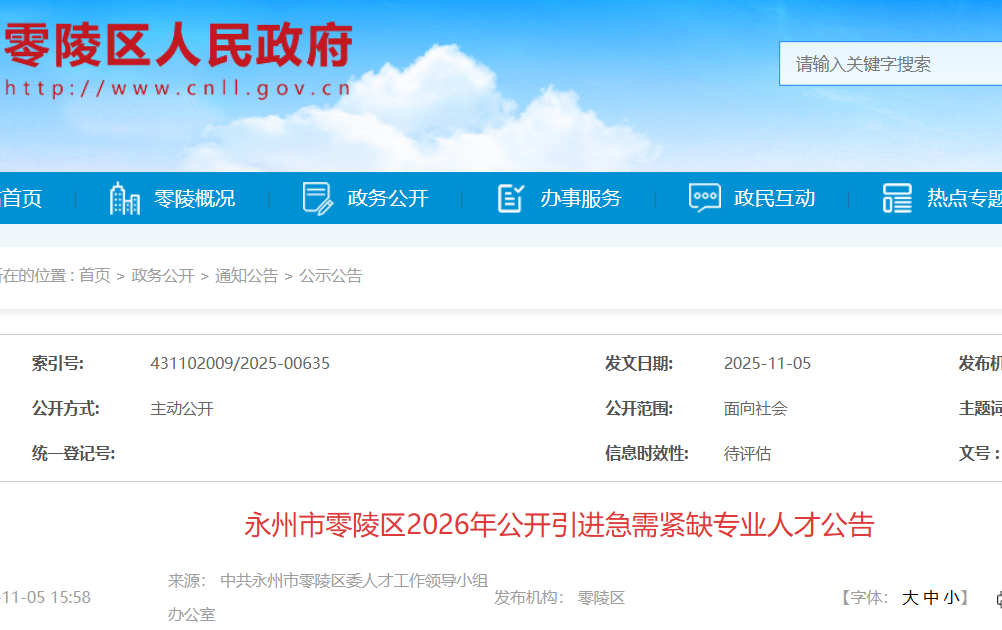
Task: Click 首页 in the breadcrumb path
Action: tap(95, 276)
